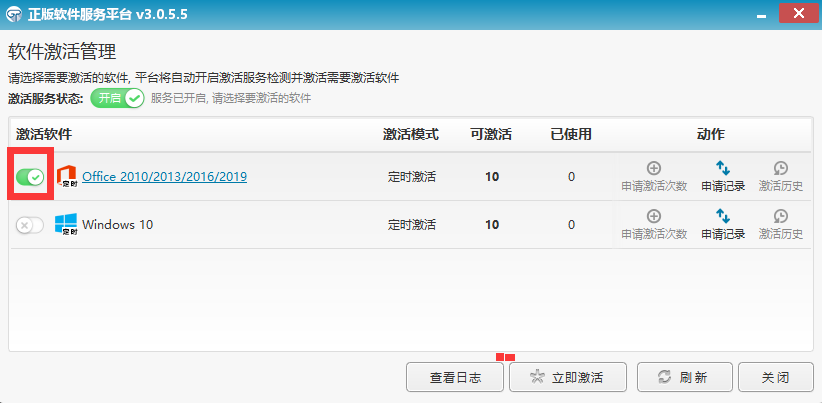The image size is (822, 403).
Task: Click the Office product icon
Action: (67, 177)
